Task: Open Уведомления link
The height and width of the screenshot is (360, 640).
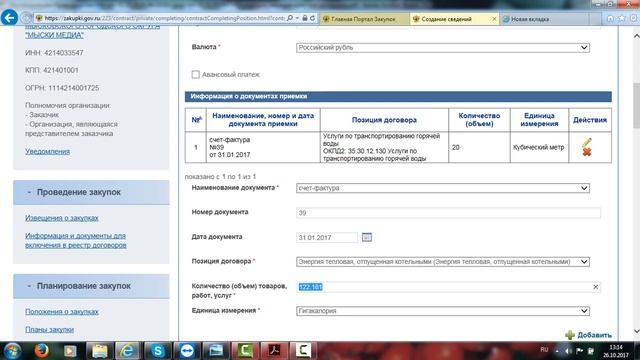Action: tap(47, 151)
